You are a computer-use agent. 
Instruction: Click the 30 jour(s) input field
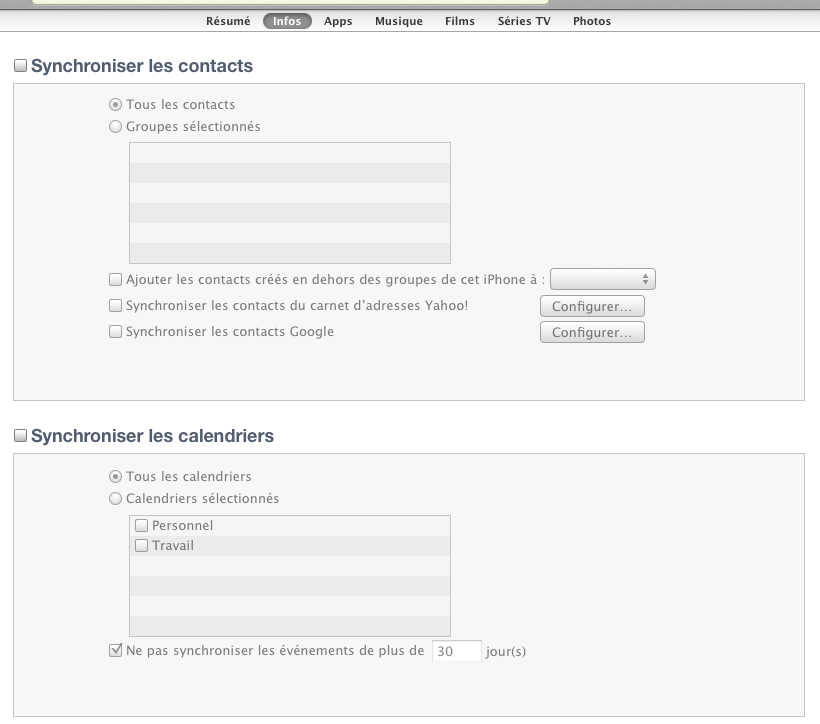point(457,651)
